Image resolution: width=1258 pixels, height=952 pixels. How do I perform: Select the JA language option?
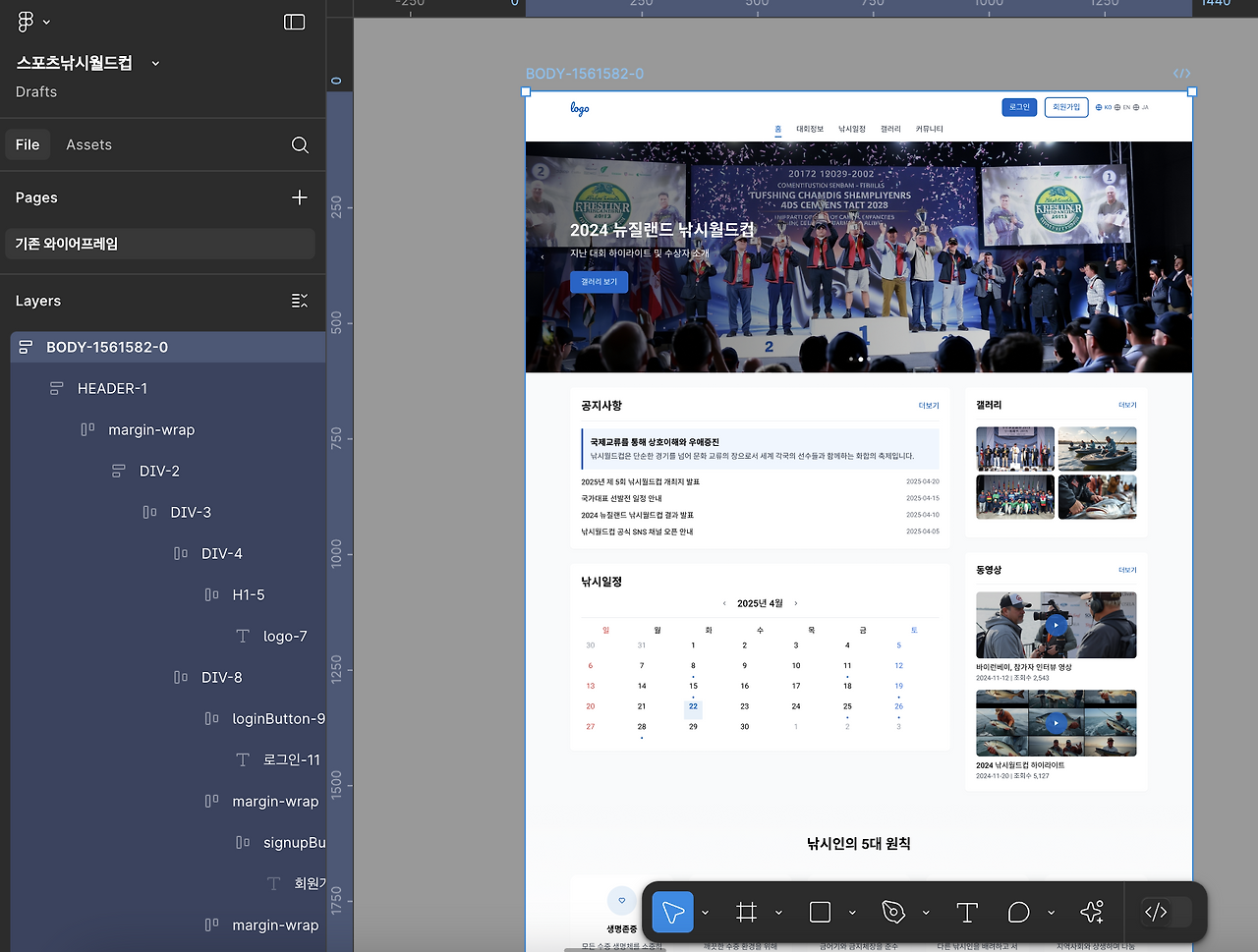point(1141,108)
